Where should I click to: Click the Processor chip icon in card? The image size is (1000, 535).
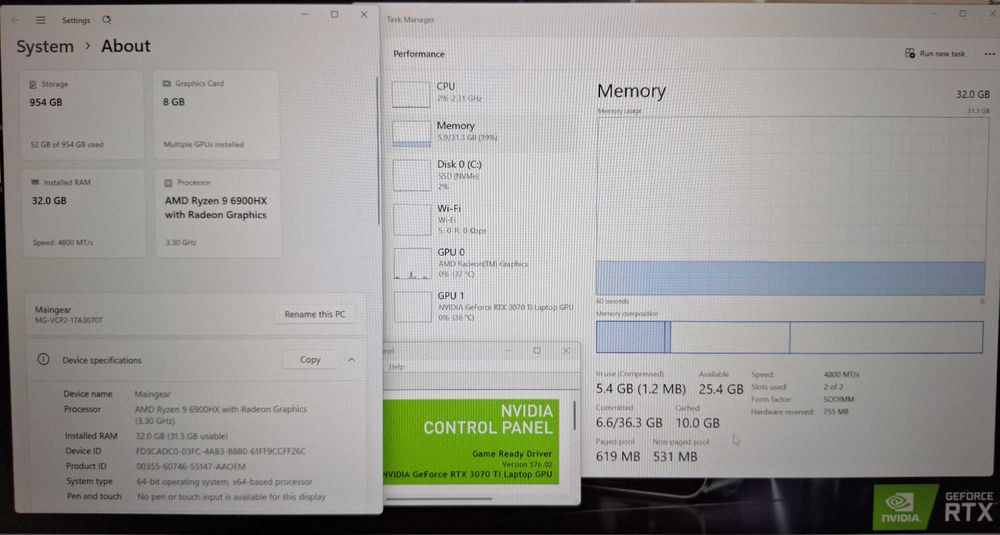click(x=168, y=182)
